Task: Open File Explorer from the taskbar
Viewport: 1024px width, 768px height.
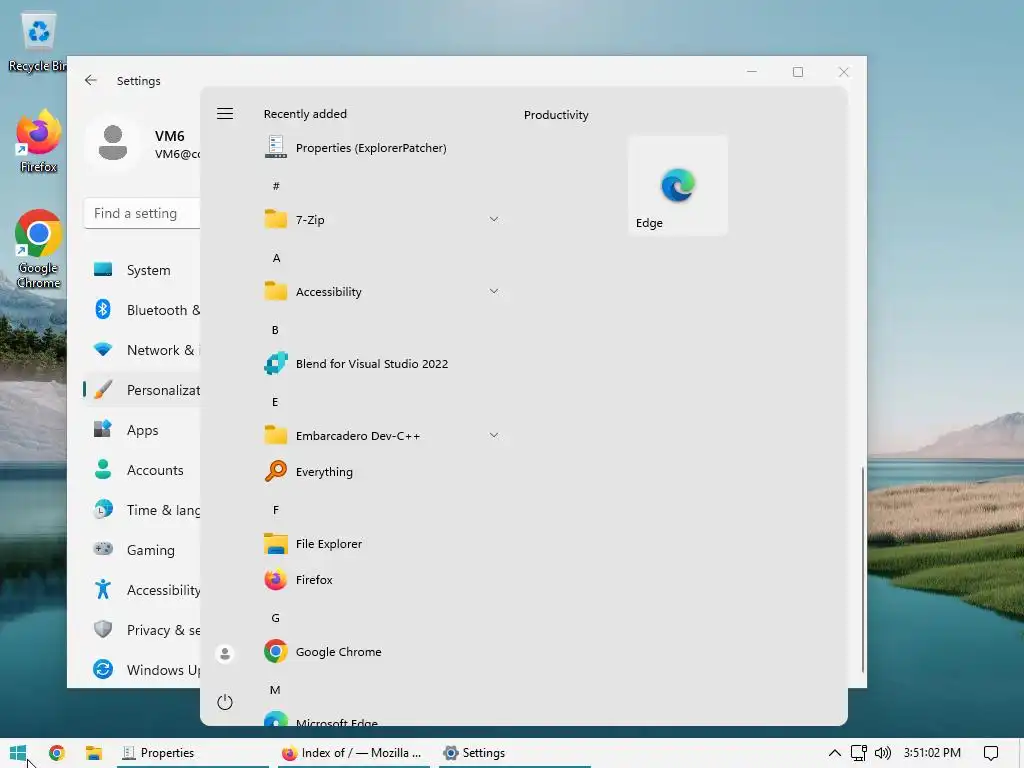Action: pyautogui.click(x=94, y=753)
